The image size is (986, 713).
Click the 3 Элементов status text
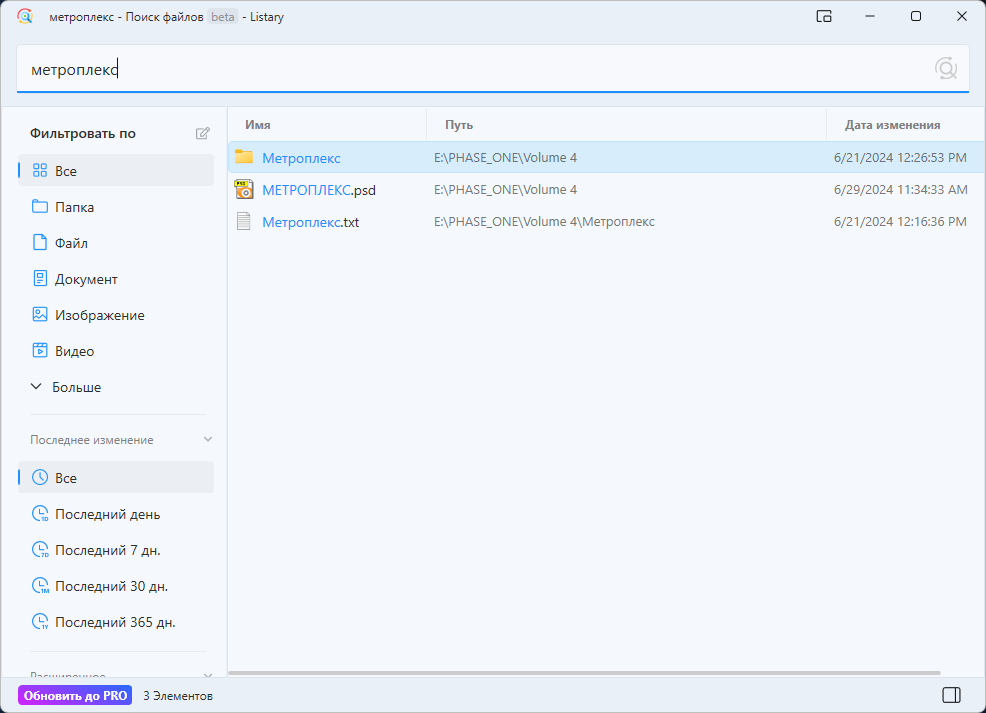(178, 695)
